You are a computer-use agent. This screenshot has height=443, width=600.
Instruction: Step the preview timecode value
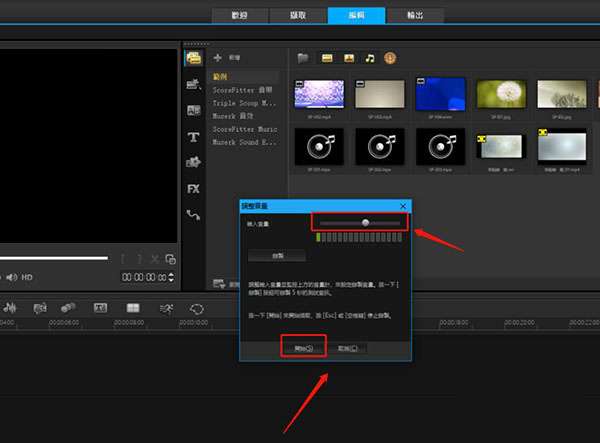pos(170,276)
